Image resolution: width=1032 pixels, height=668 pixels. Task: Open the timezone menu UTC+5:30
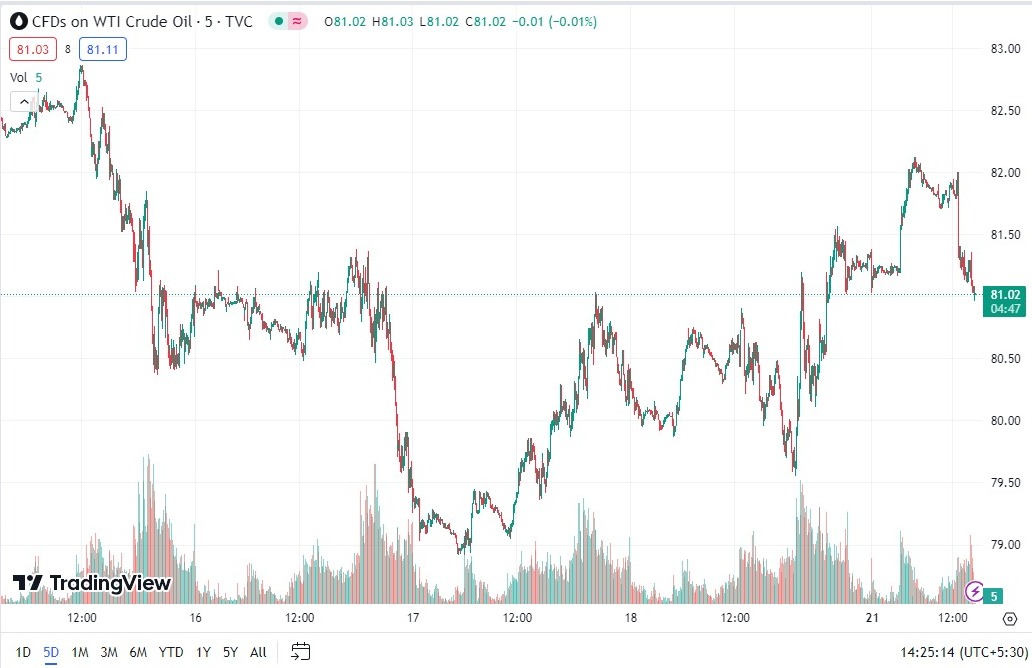[x=989, y=652]
